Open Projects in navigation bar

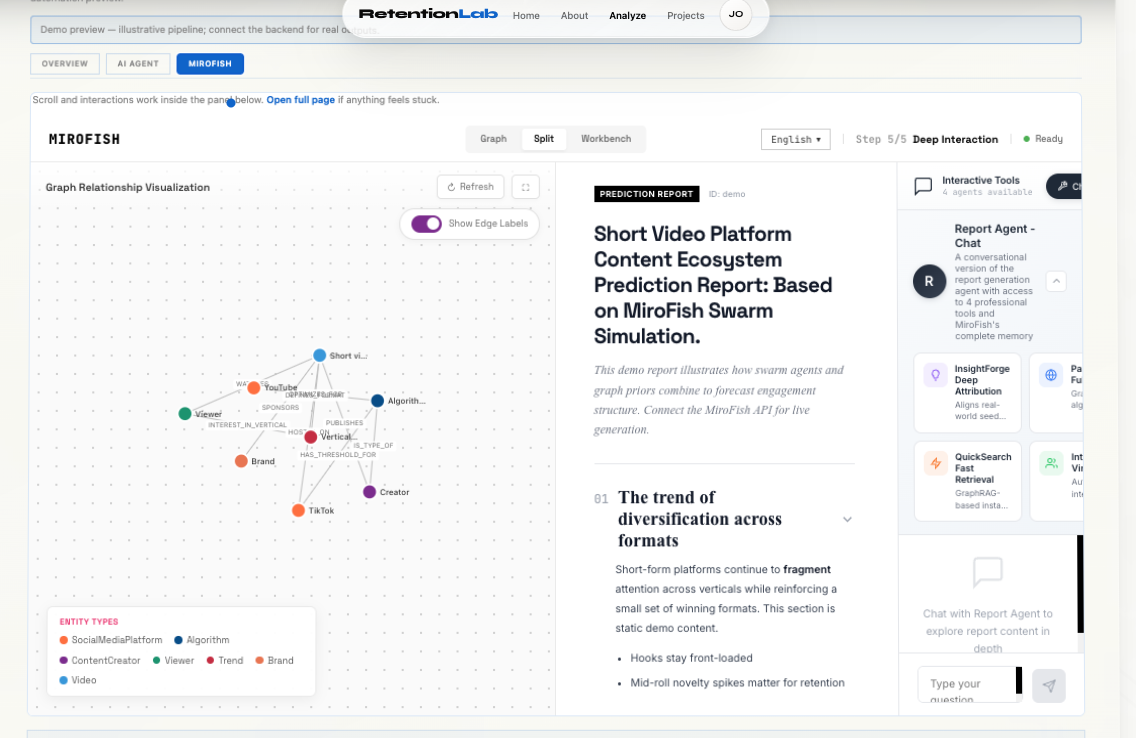(685, 15)
